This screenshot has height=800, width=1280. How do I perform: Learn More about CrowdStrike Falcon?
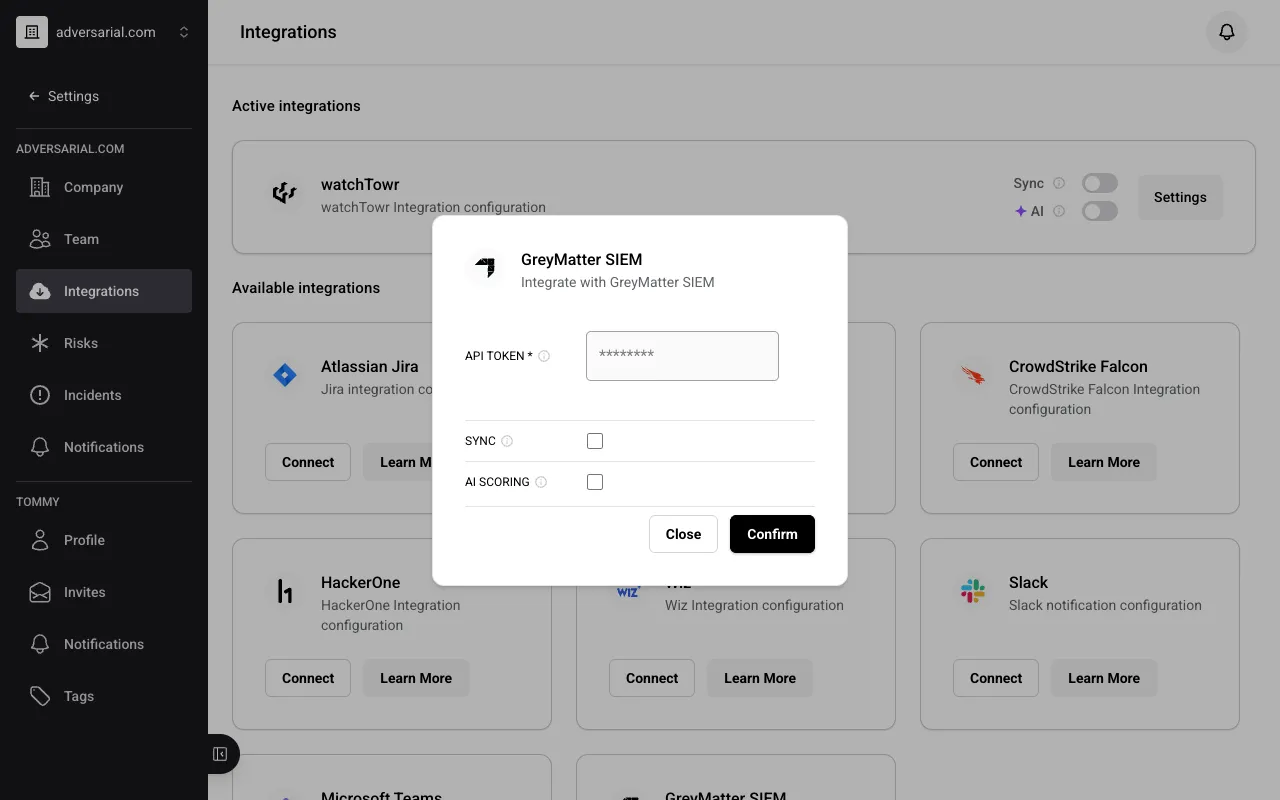point(1104,462)
